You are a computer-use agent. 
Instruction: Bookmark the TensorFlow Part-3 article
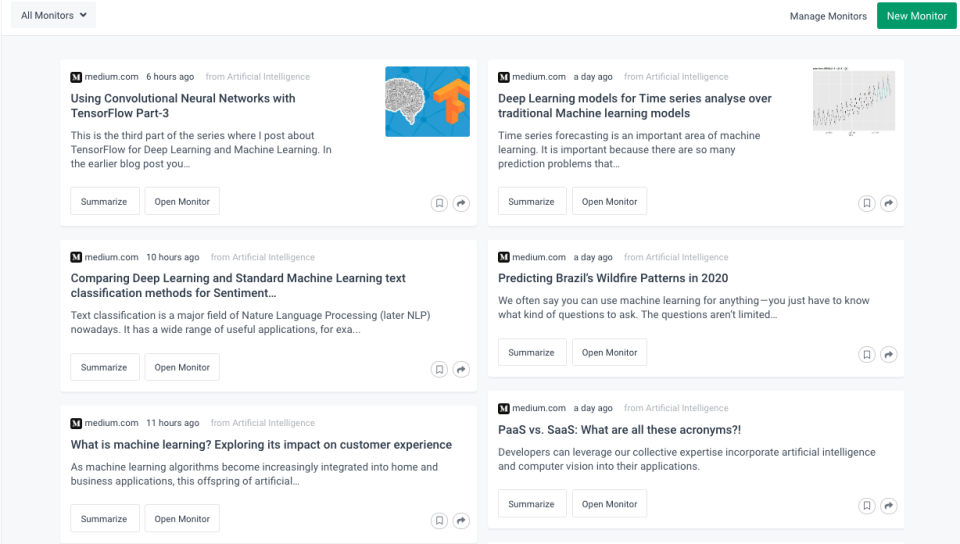coord(439,203)
